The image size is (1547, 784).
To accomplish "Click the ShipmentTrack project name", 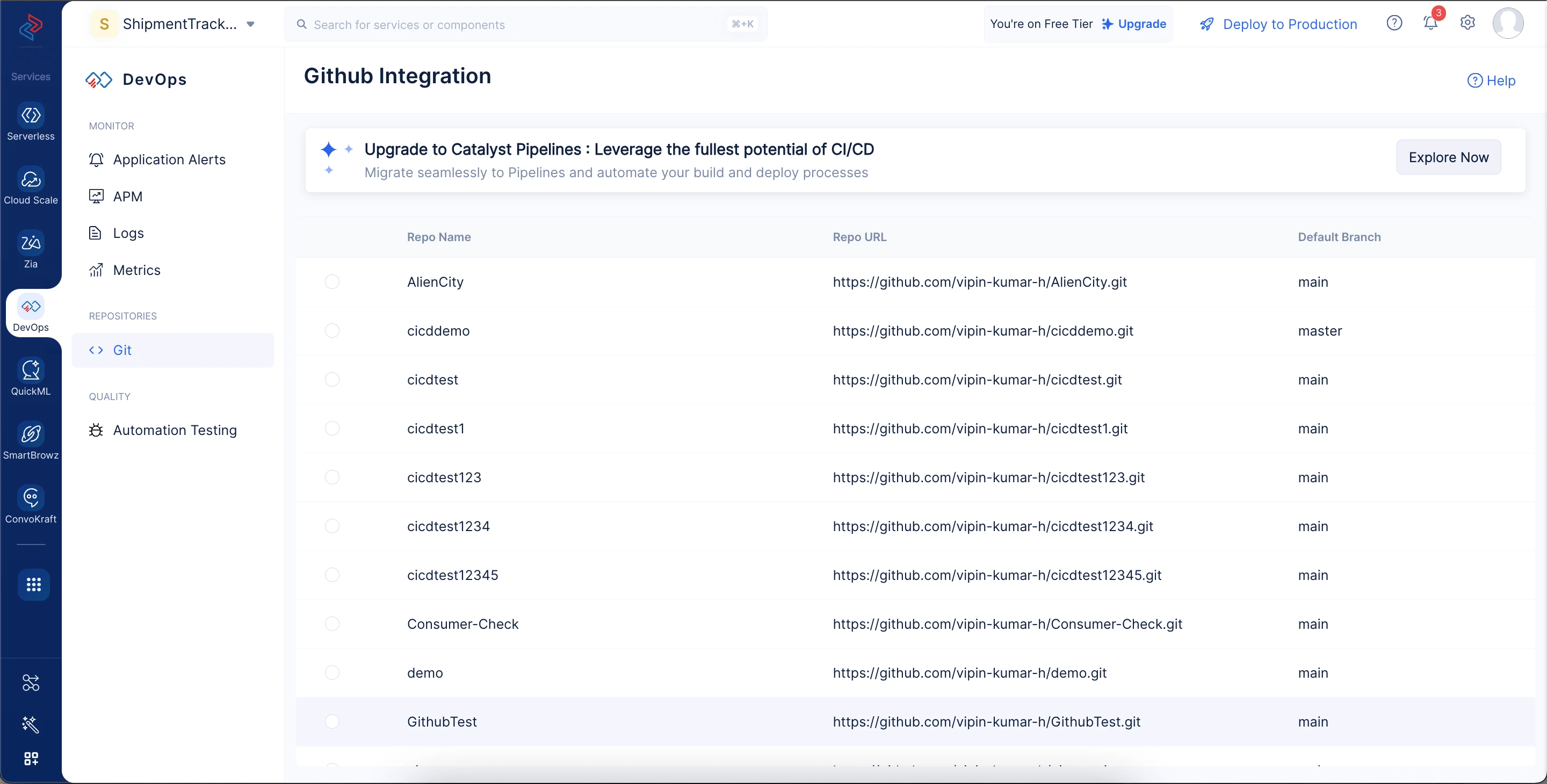I will (x=180, y=24).
